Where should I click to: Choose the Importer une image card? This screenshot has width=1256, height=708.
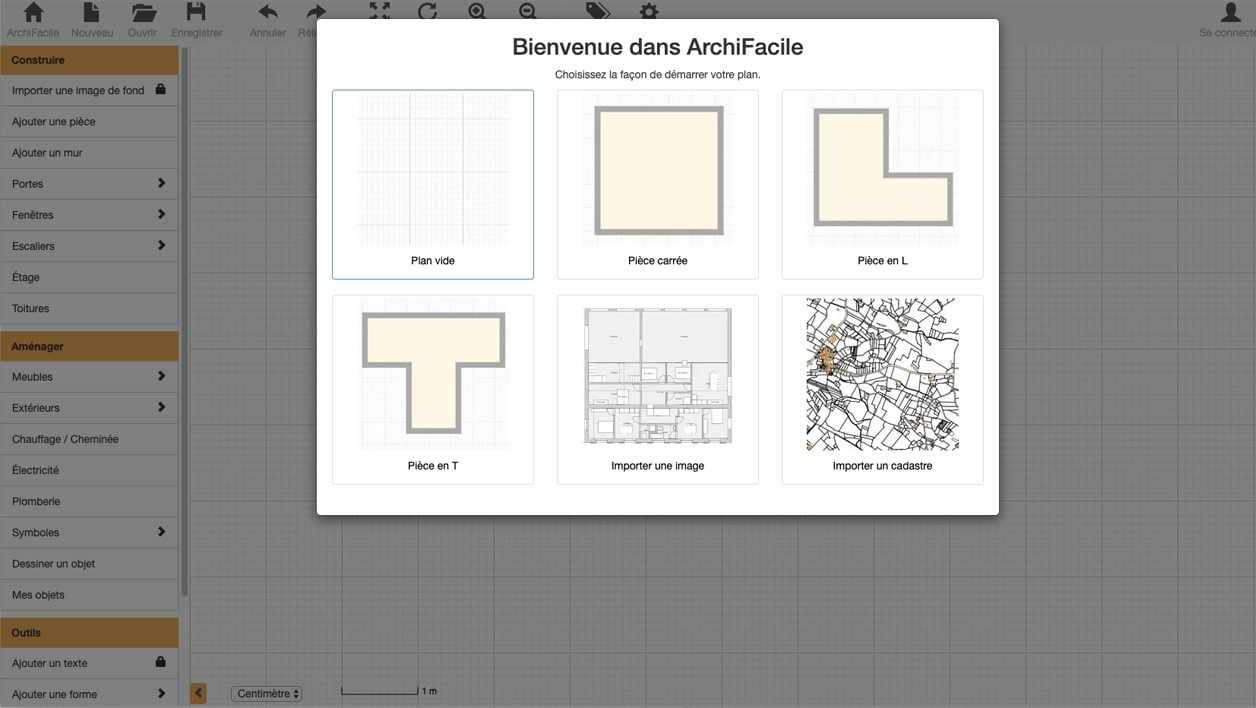[x=658, y=389]
